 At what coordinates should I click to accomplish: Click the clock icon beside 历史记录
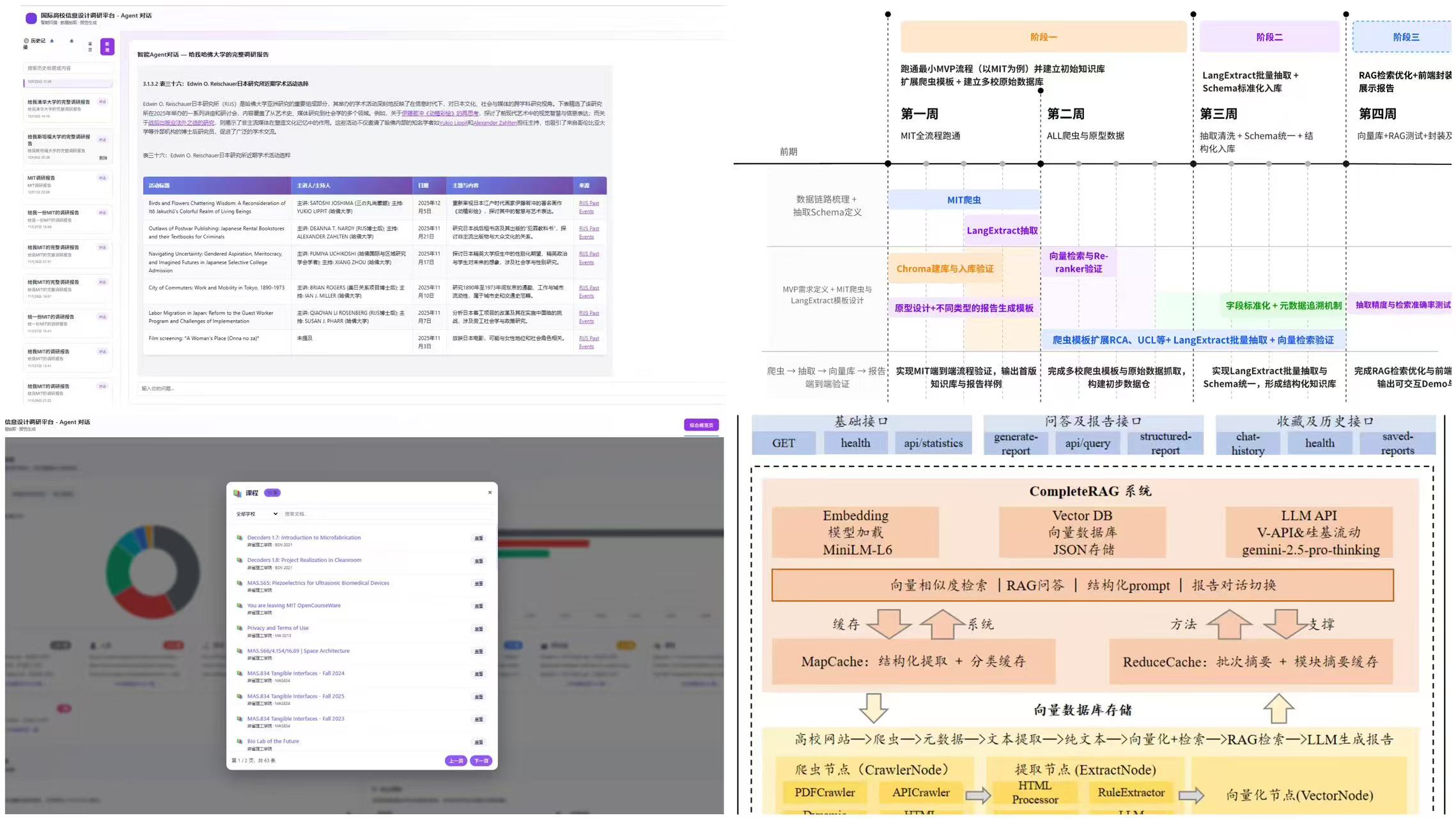[26, 41]
